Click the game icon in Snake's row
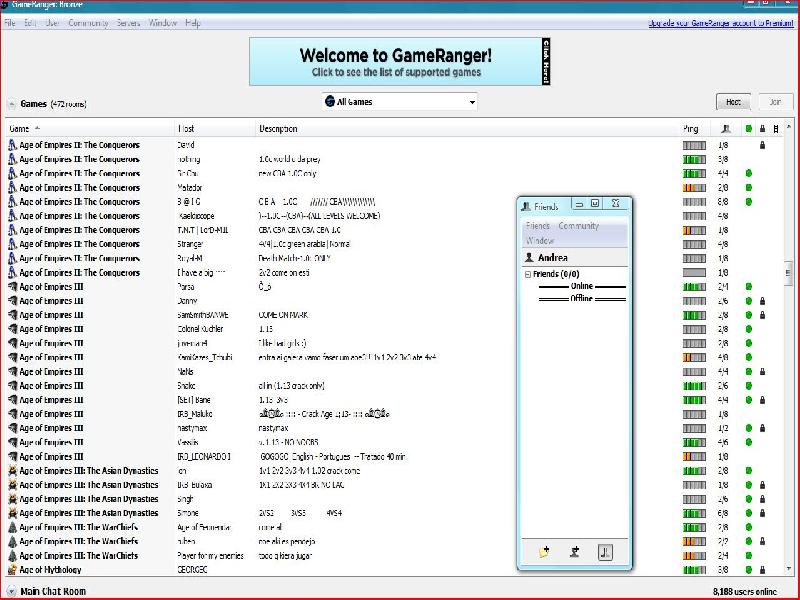This screenshot has width=800, height=600. tap(12, 386)
